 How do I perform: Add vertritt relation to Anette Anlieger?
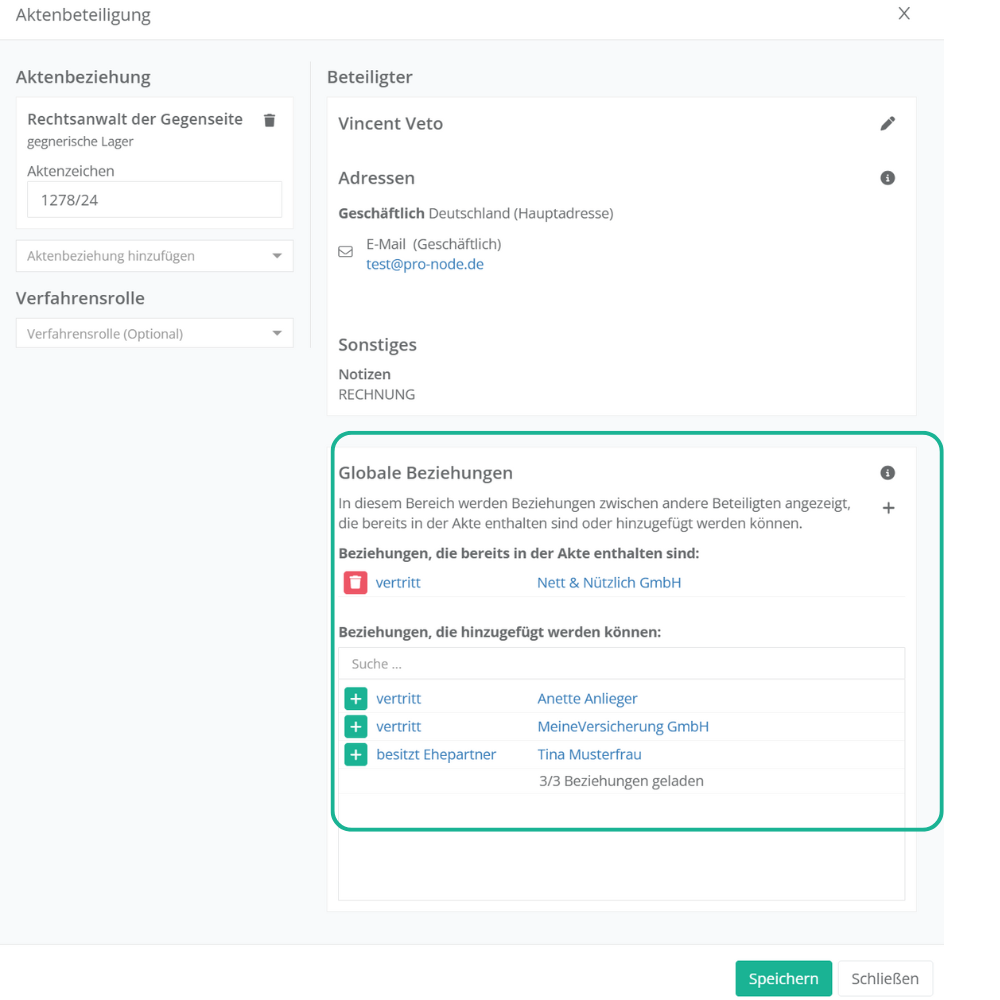coord(355,699)
